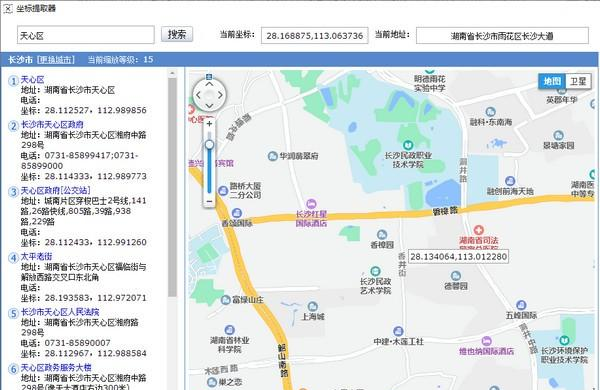Click numbered marker 3 in results list

pos(13,192)
